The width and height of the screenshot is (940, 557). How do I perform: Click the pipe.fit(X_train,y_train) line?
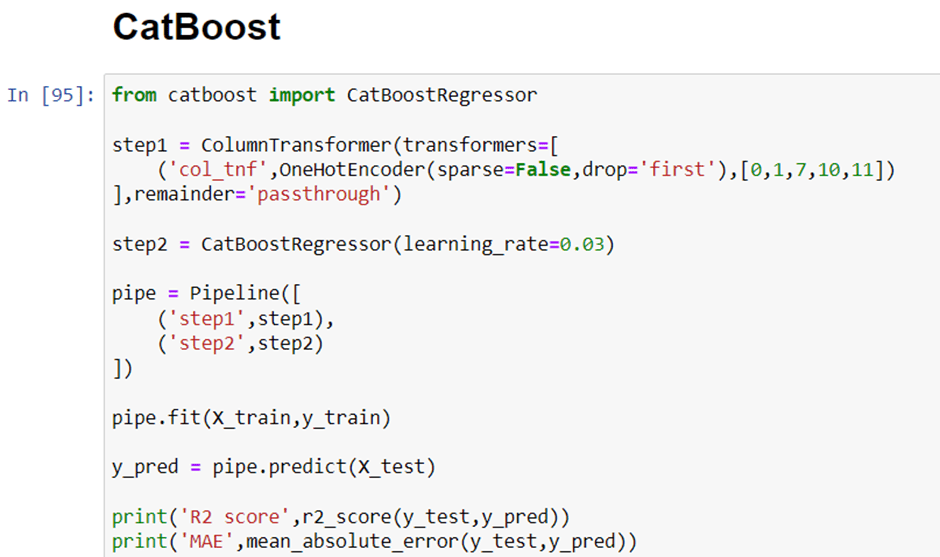[x=251, y=417]
